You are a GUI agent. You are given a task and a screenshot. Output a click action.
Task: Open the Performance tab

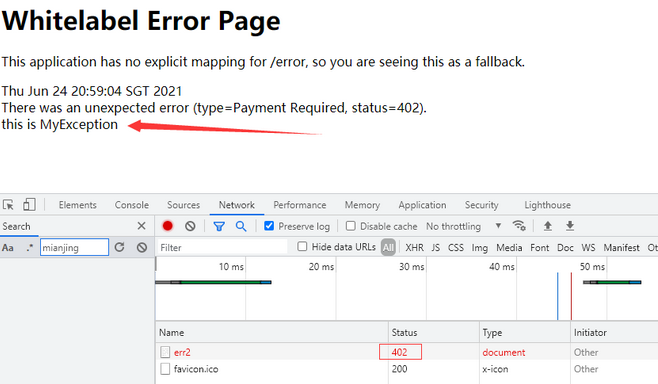[x=300, y=205]
